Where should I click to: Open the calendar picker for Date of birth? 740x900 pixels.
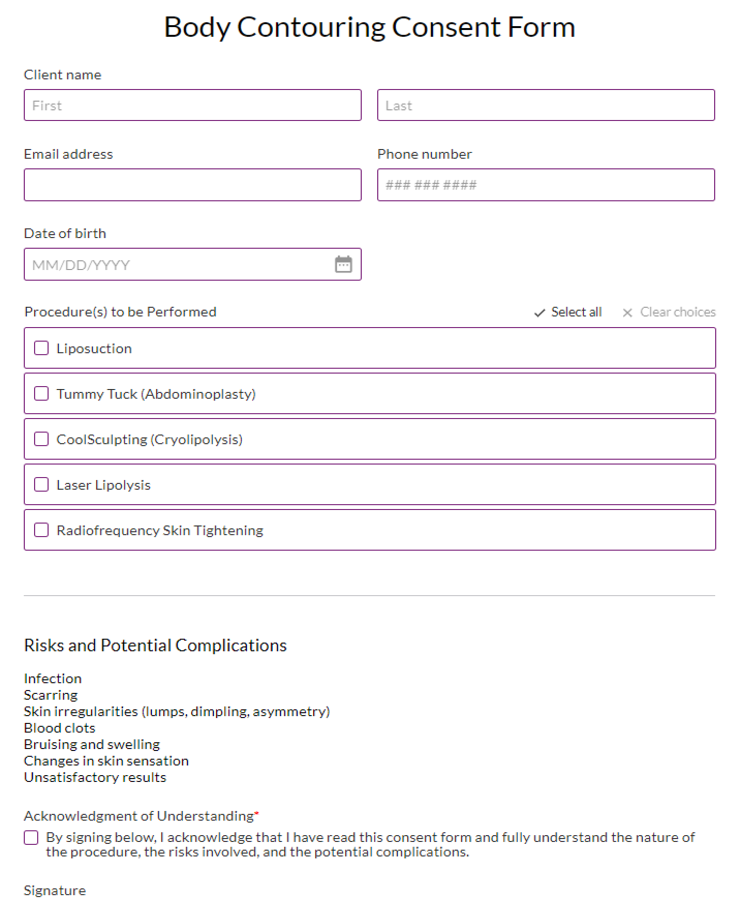click(344, 263)
